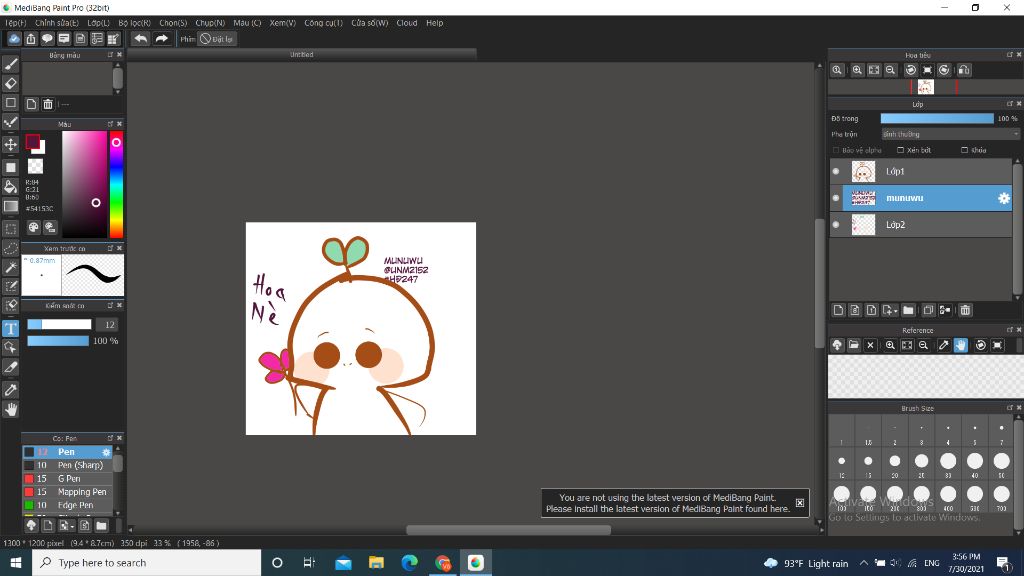Zoom in on the Navigator panel
Image resolution: width=1024 pixels, height=576 pixels.
(x=857, y=70)
